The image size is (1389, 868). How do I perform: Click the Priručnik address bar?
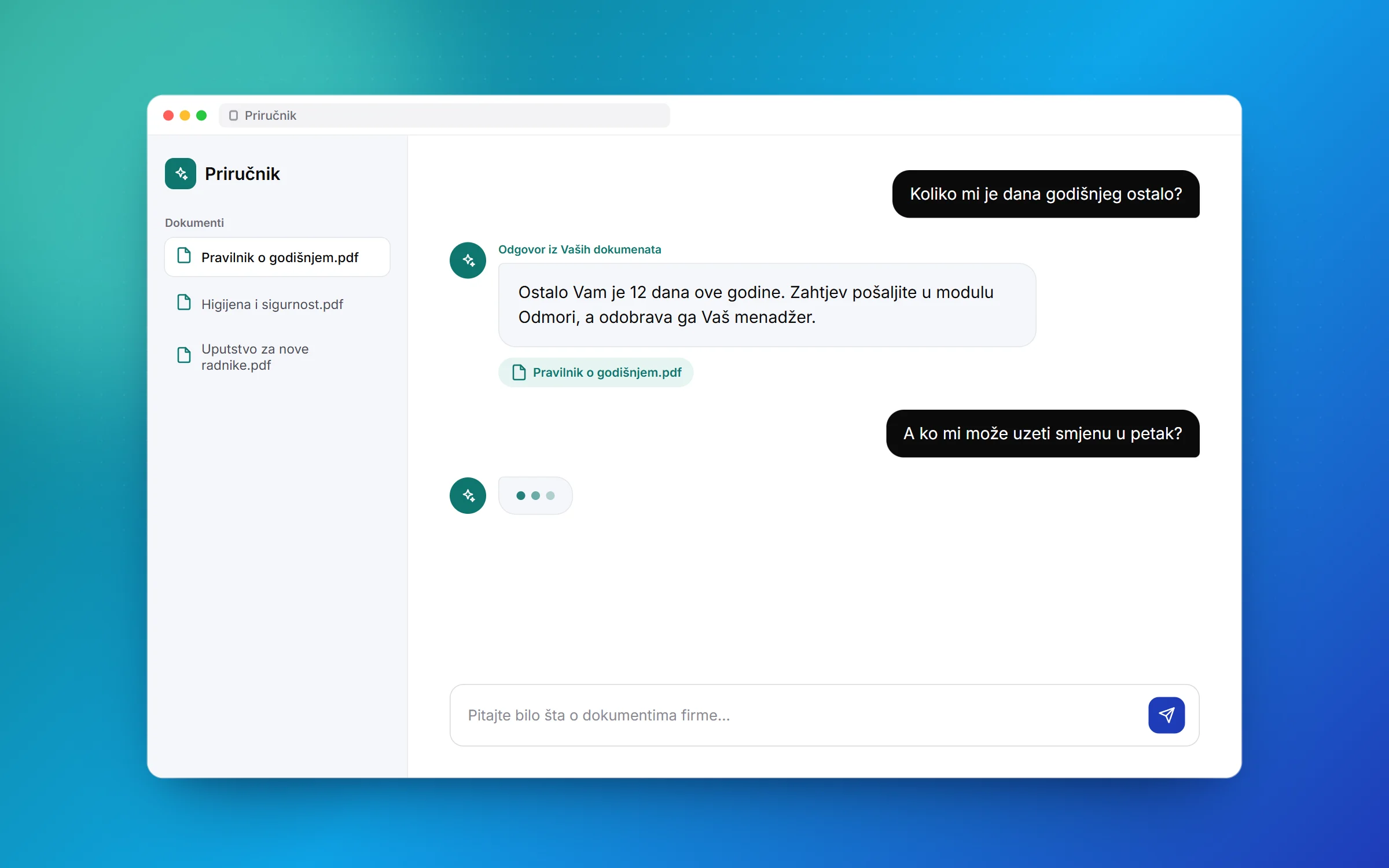444,115
